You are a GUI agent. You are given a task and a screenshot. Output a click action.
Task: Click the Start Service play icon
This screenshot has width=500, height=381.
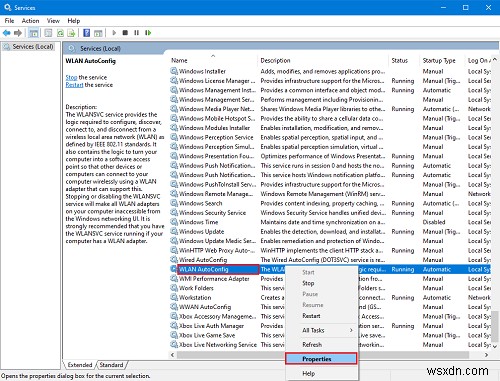pos(114,33)
